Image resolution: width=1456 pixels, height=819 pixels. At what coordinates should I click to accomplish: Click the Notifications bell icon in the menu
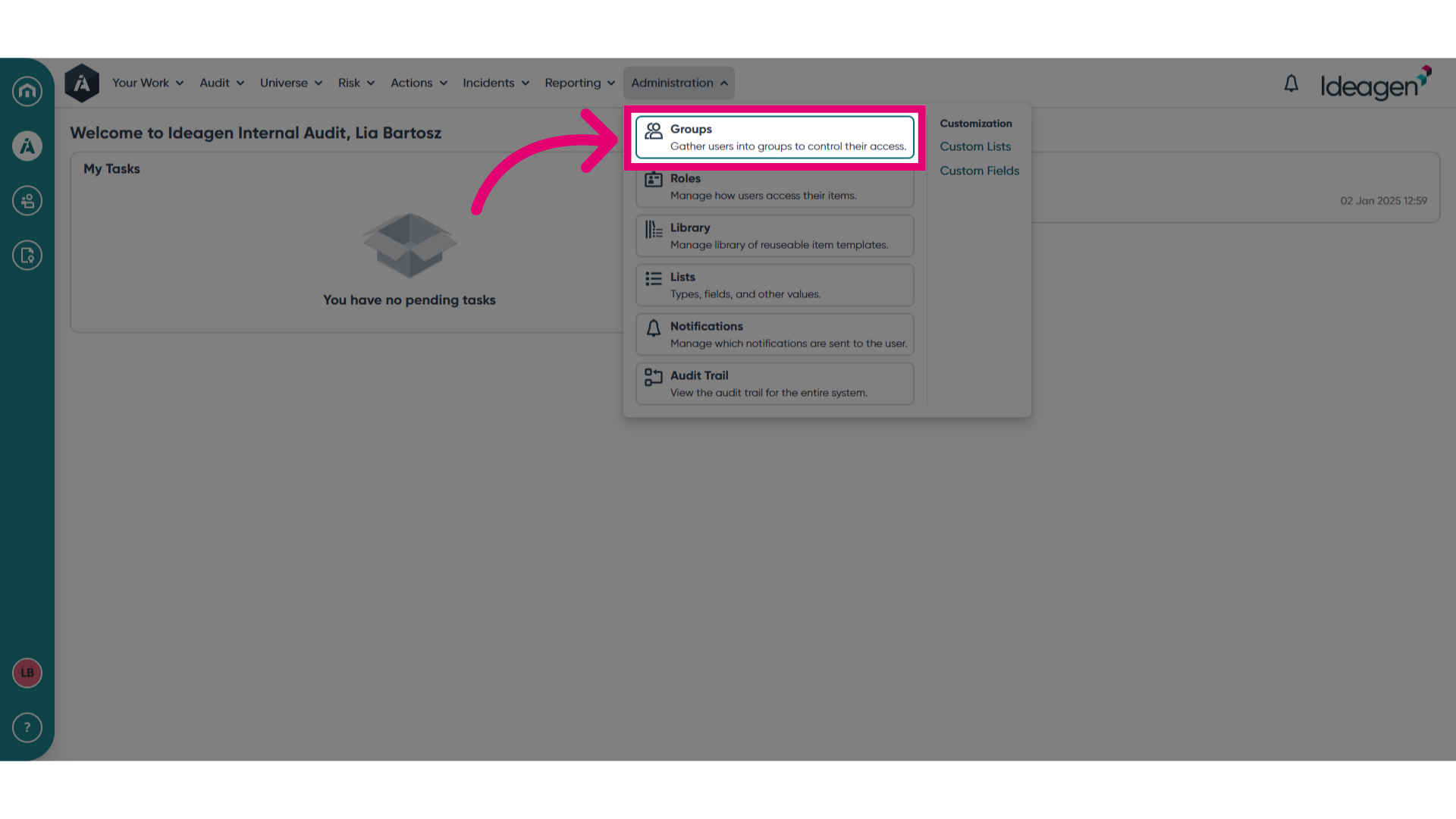coord(654,328)
